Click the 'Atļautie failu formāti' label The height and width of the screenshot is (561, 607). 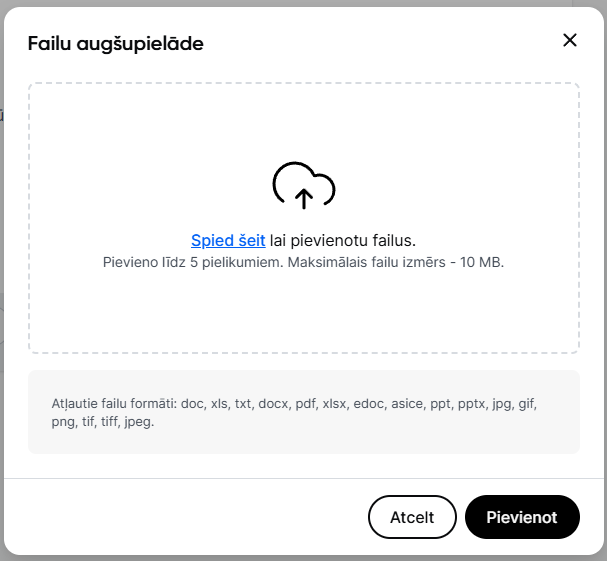pos(114,404)
